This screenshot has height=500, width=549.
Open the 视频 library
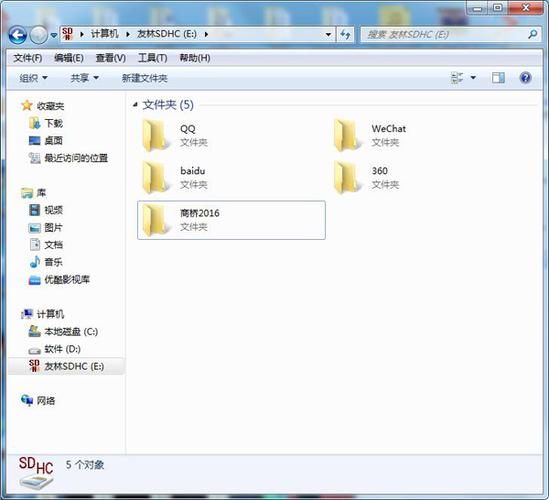54,210
